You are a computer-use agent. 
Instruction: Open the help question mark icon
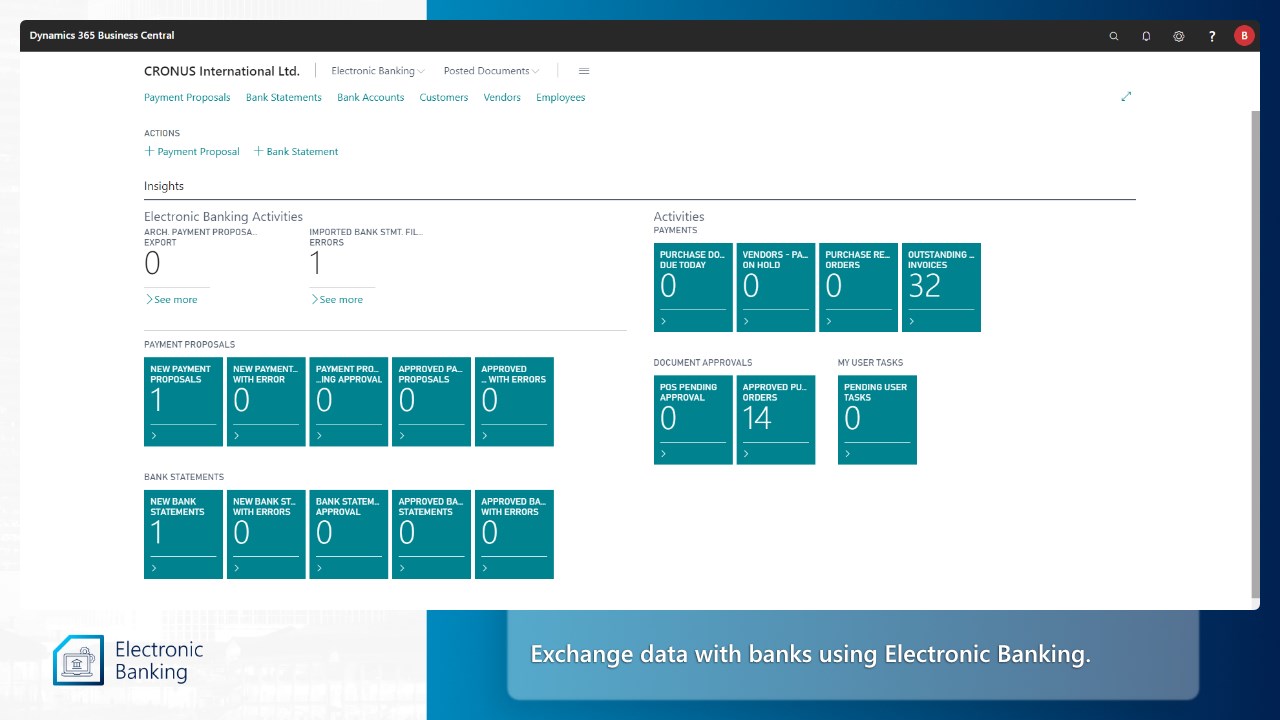coord(1212,36)
